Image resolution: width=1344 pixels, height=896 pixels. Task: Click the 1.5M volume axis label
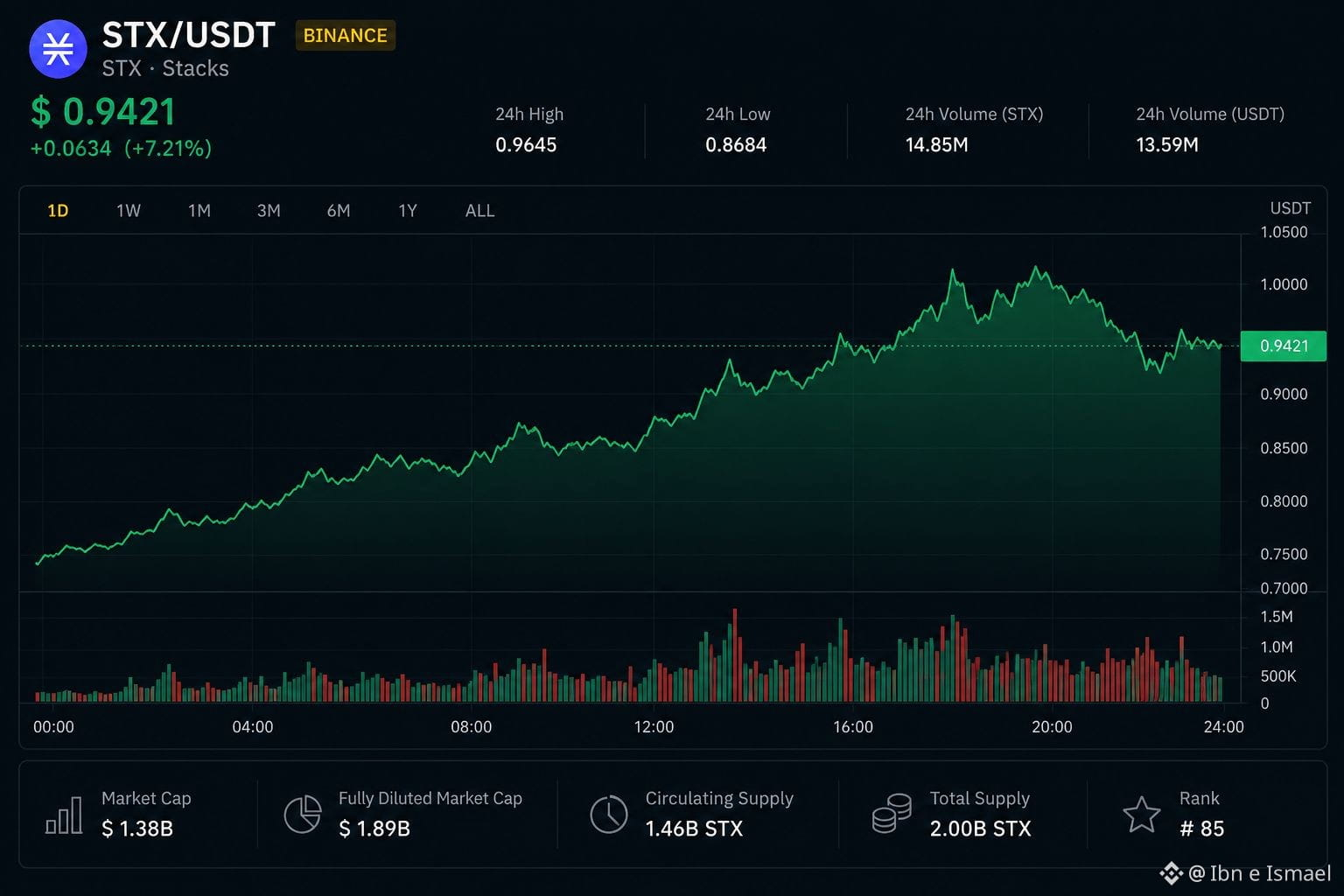point(1277,617)
